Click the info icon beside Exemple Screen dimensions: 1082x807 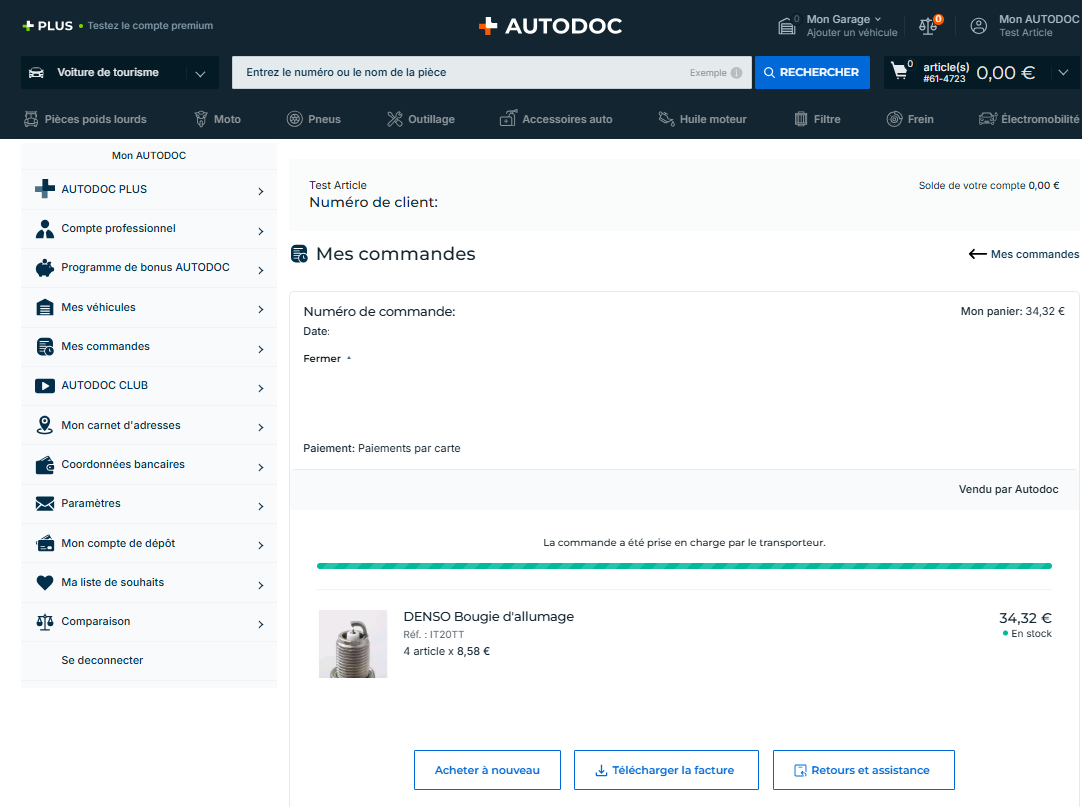(x=736, y=73)
